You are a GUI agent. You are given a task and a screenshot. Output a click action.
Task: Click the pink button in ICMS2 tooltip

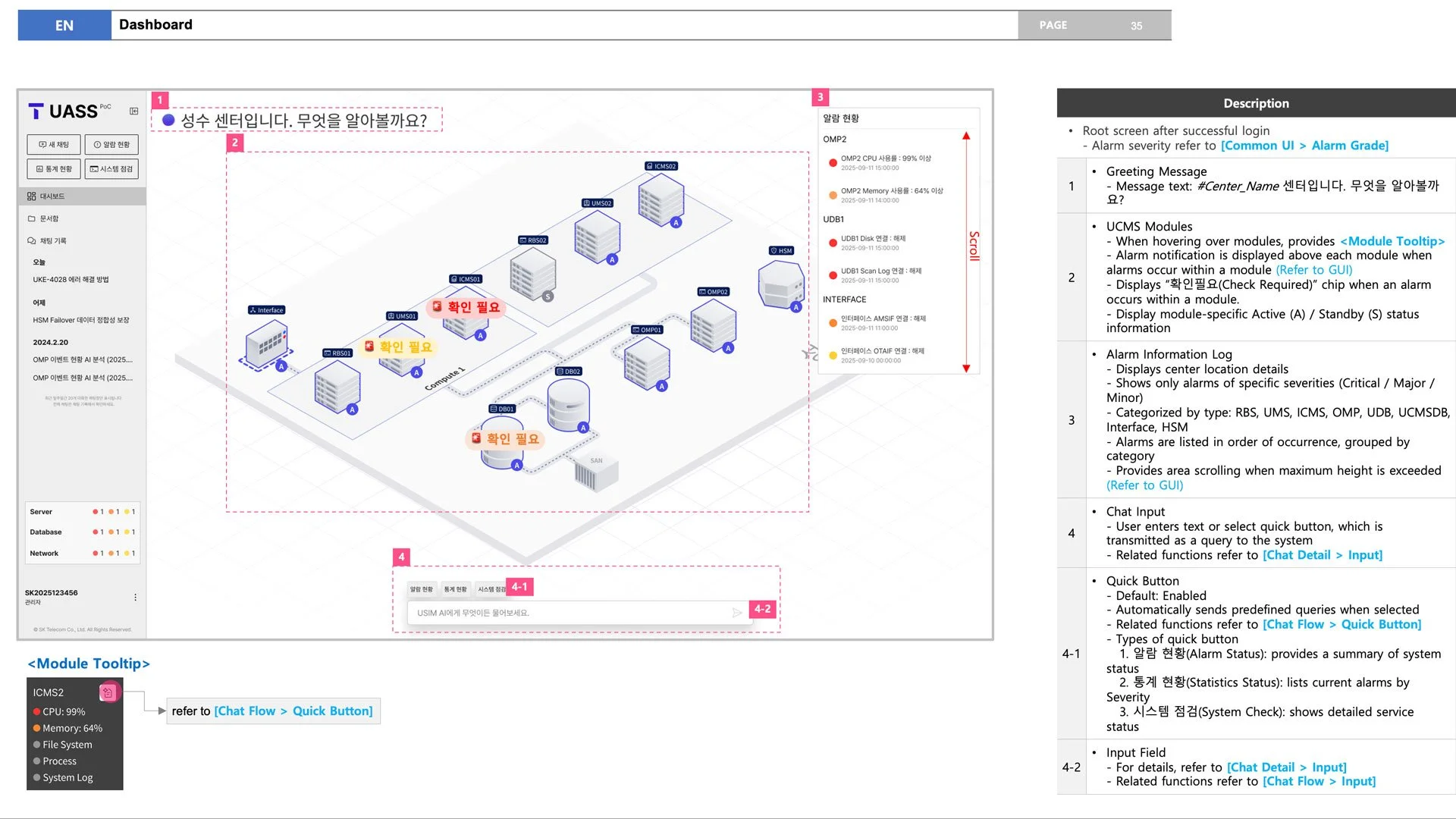click(x=108, y=692)
